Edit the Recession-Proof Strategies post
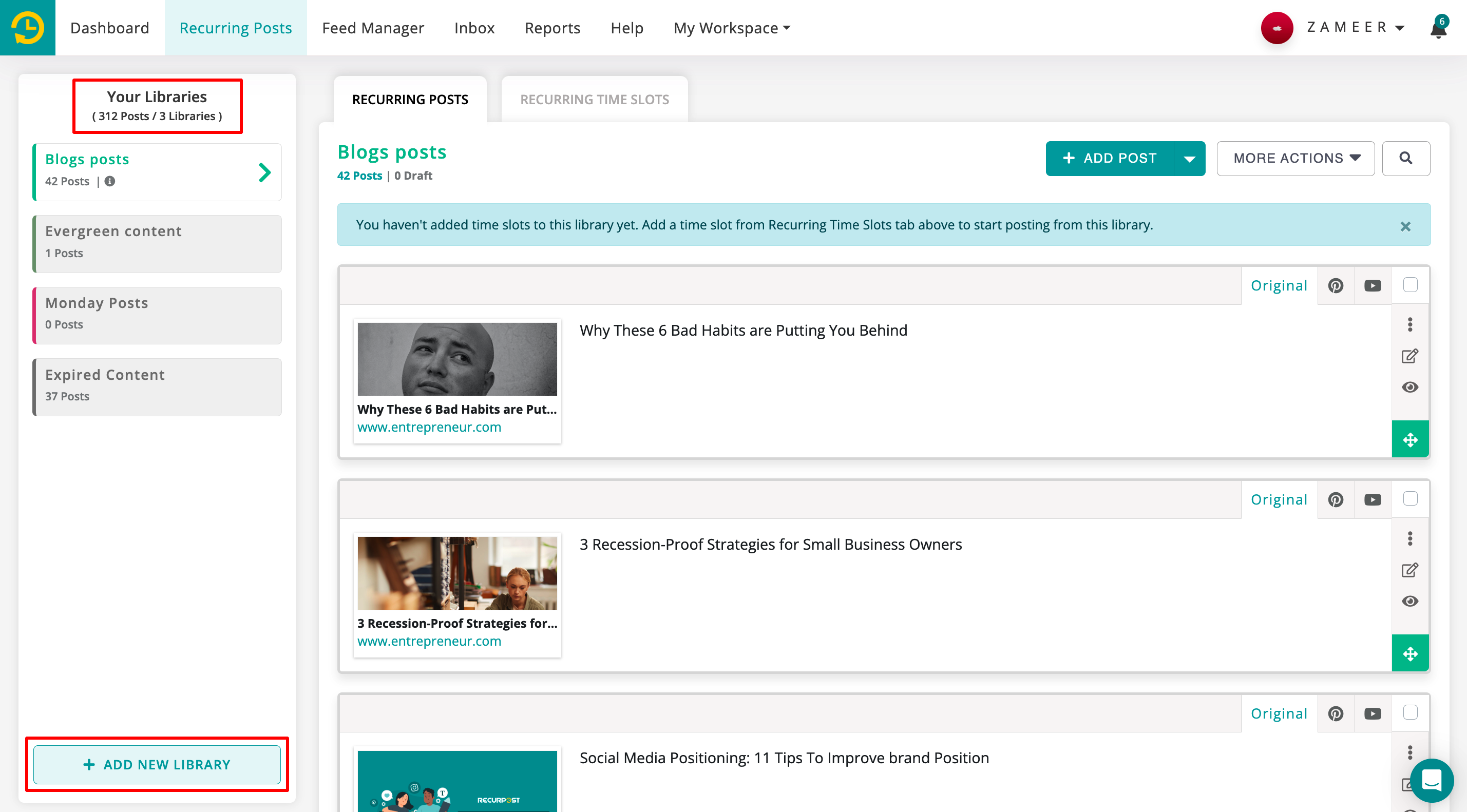 point(1410,571)
